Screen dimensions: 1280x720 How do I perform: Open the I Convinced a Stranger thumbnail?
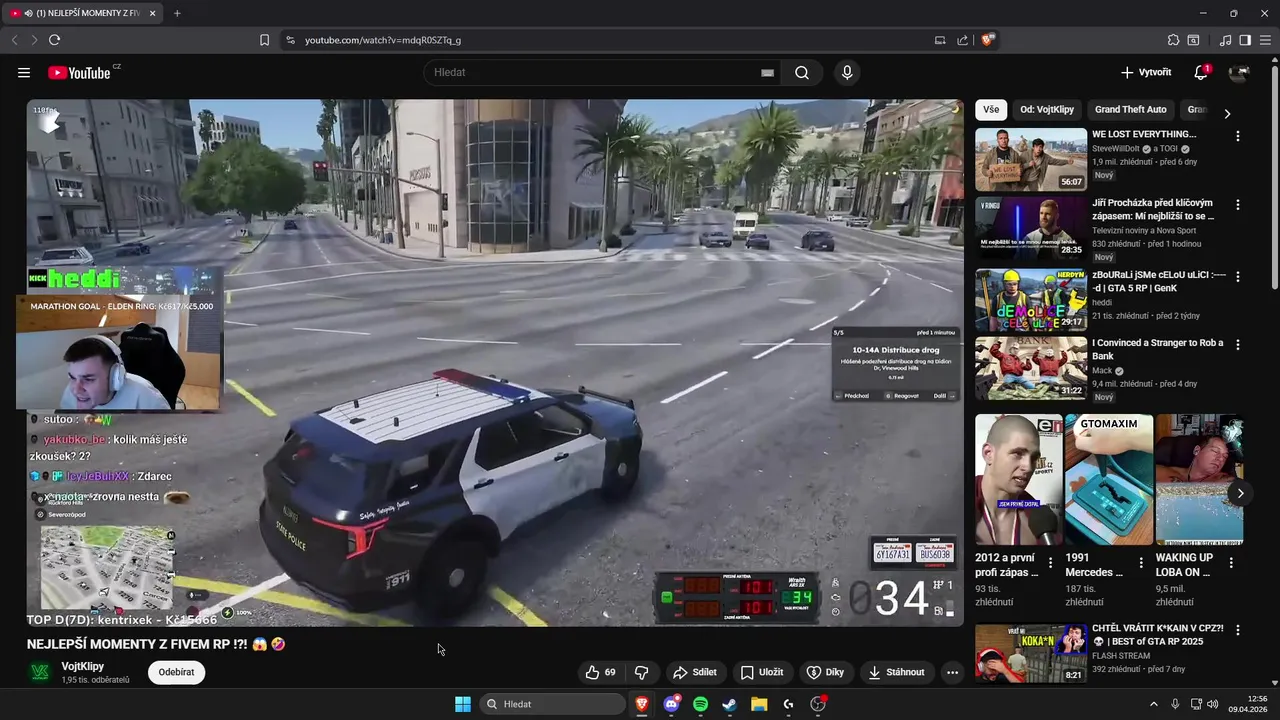point(1031,368)
